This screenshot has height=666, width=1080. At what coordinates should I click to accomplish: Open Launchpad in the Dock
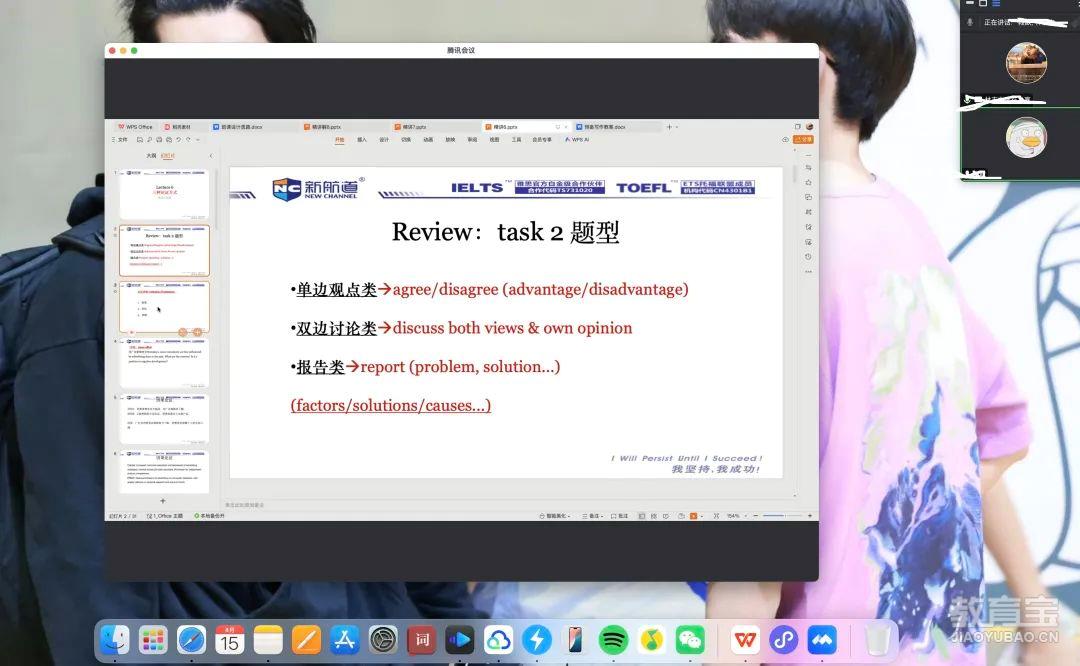153,640
